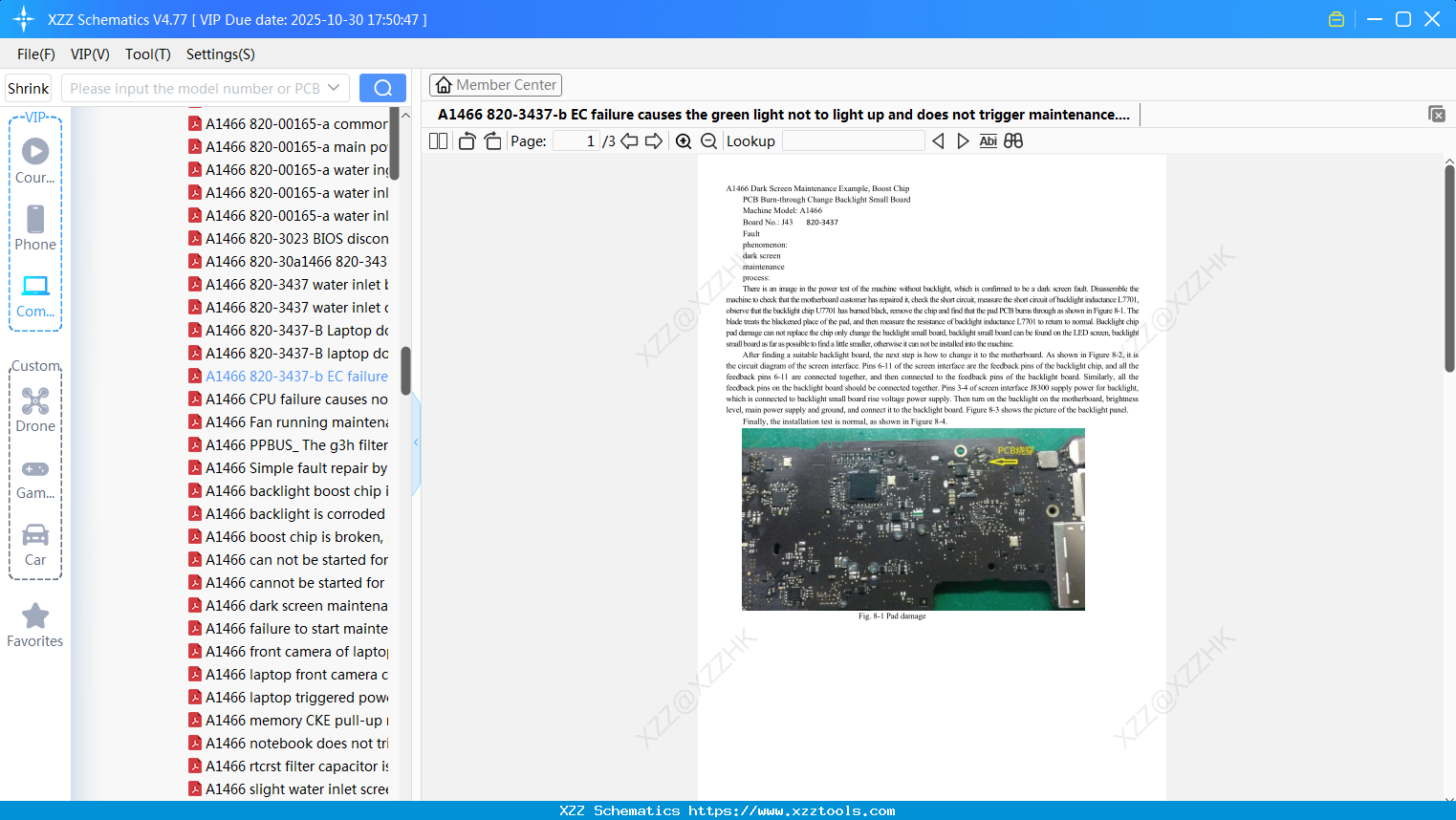Open 'A1466 PPBUS_ The g3h filter' file
The height and width of the screenshot is (820, 1456).
point(297,445)
